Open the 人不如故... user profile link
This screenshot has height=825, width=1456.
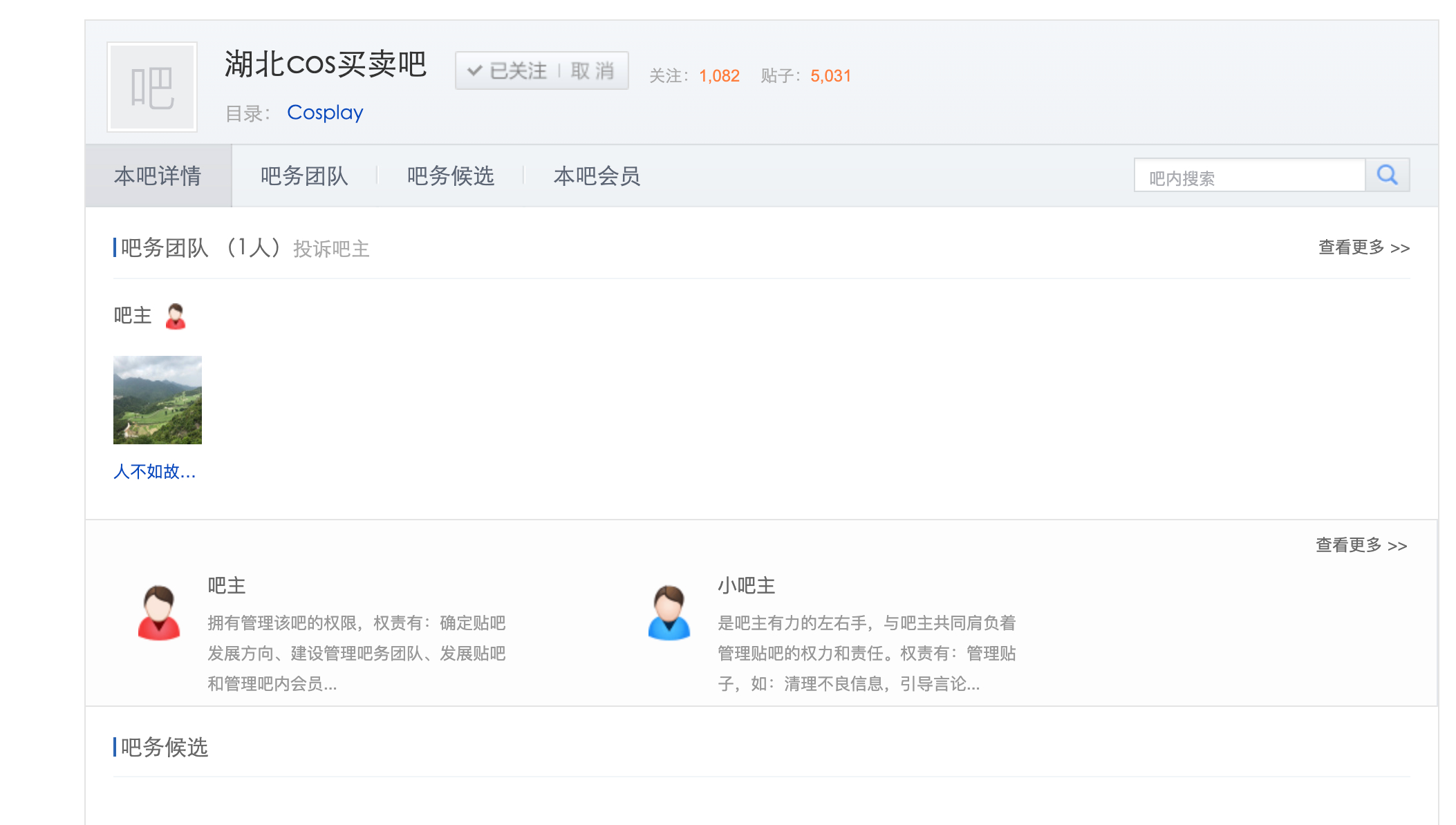pos(155,471)
